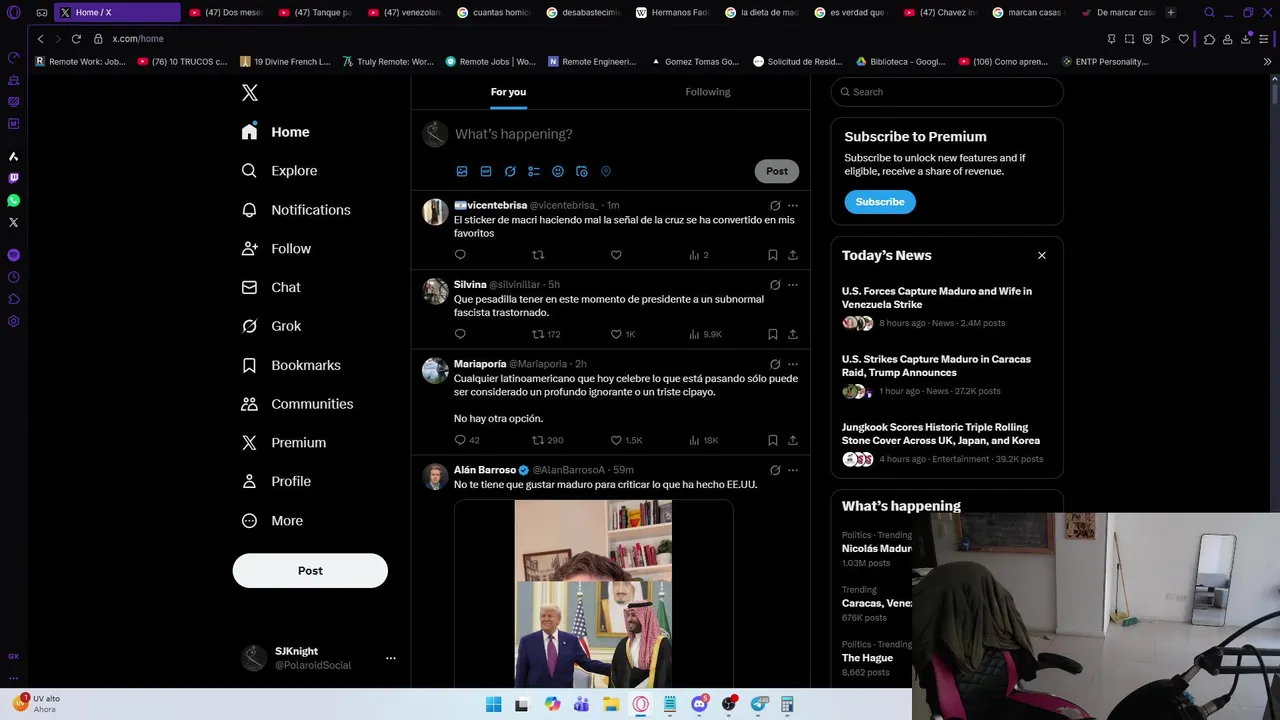Image resolution: width=1280 pixels, height=720 pixels.
Task: Add a GIF to the new post
Action: 486,171
